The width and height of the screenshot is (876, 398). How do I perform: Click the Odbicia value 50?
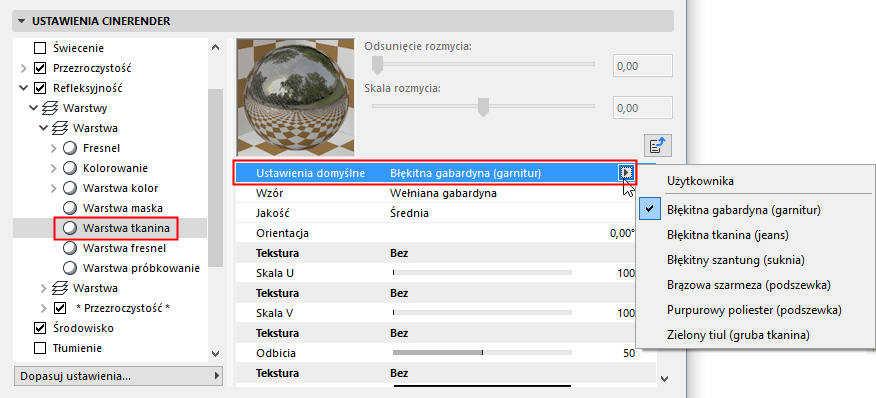(x=629, y=353)
